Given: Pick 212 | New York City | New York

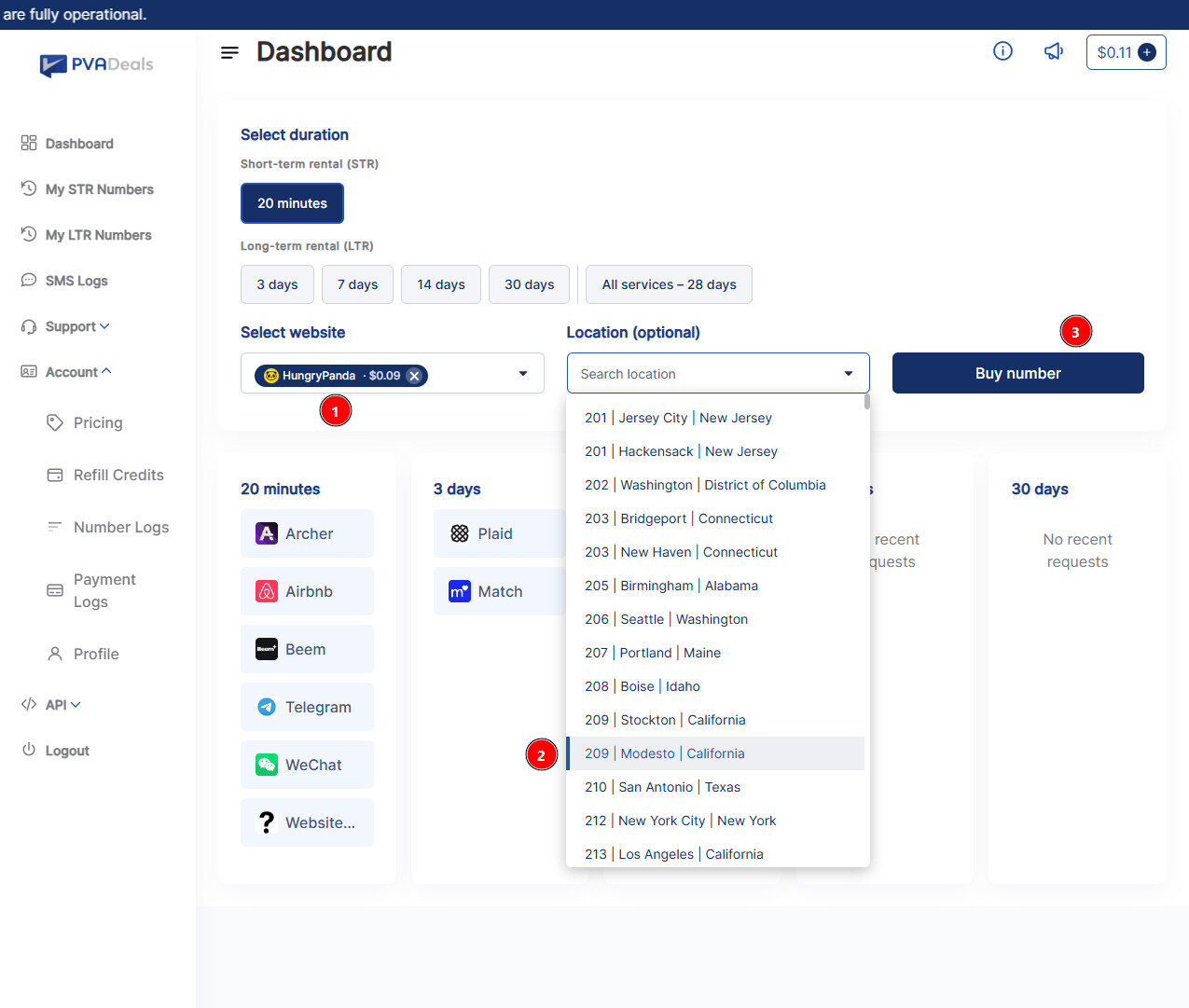Looking at the screenshot, I should (715, 821).
